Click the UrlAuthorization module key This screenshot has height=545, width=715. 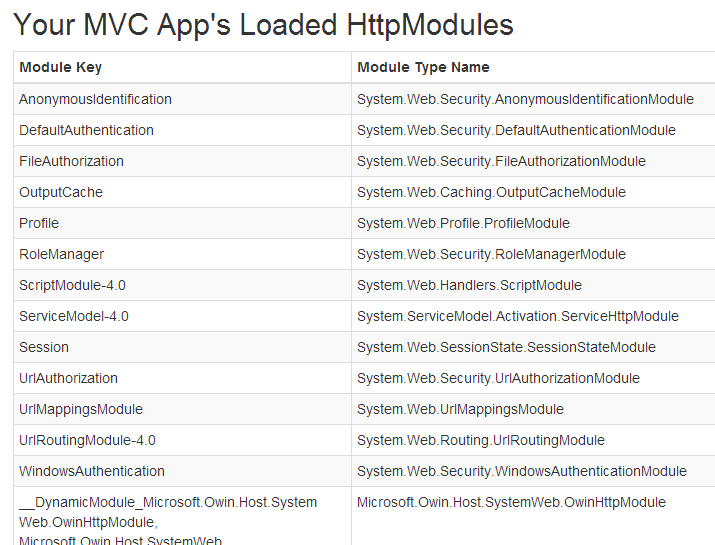tap(68, 378)
